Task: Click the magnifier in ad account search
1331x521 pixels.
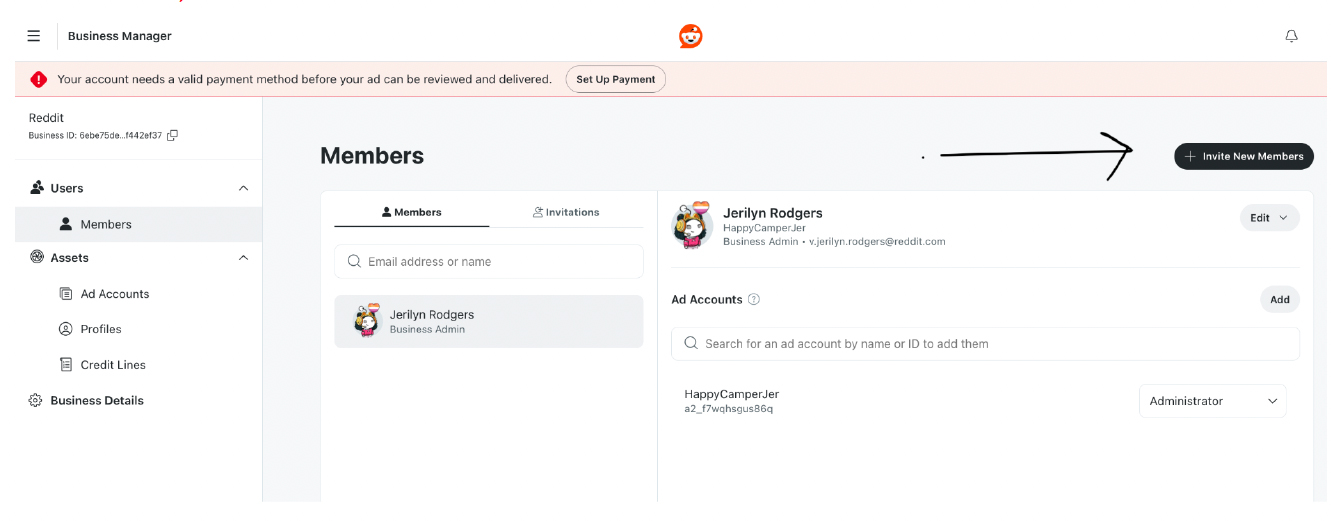Action: click(x=691, y=343)
